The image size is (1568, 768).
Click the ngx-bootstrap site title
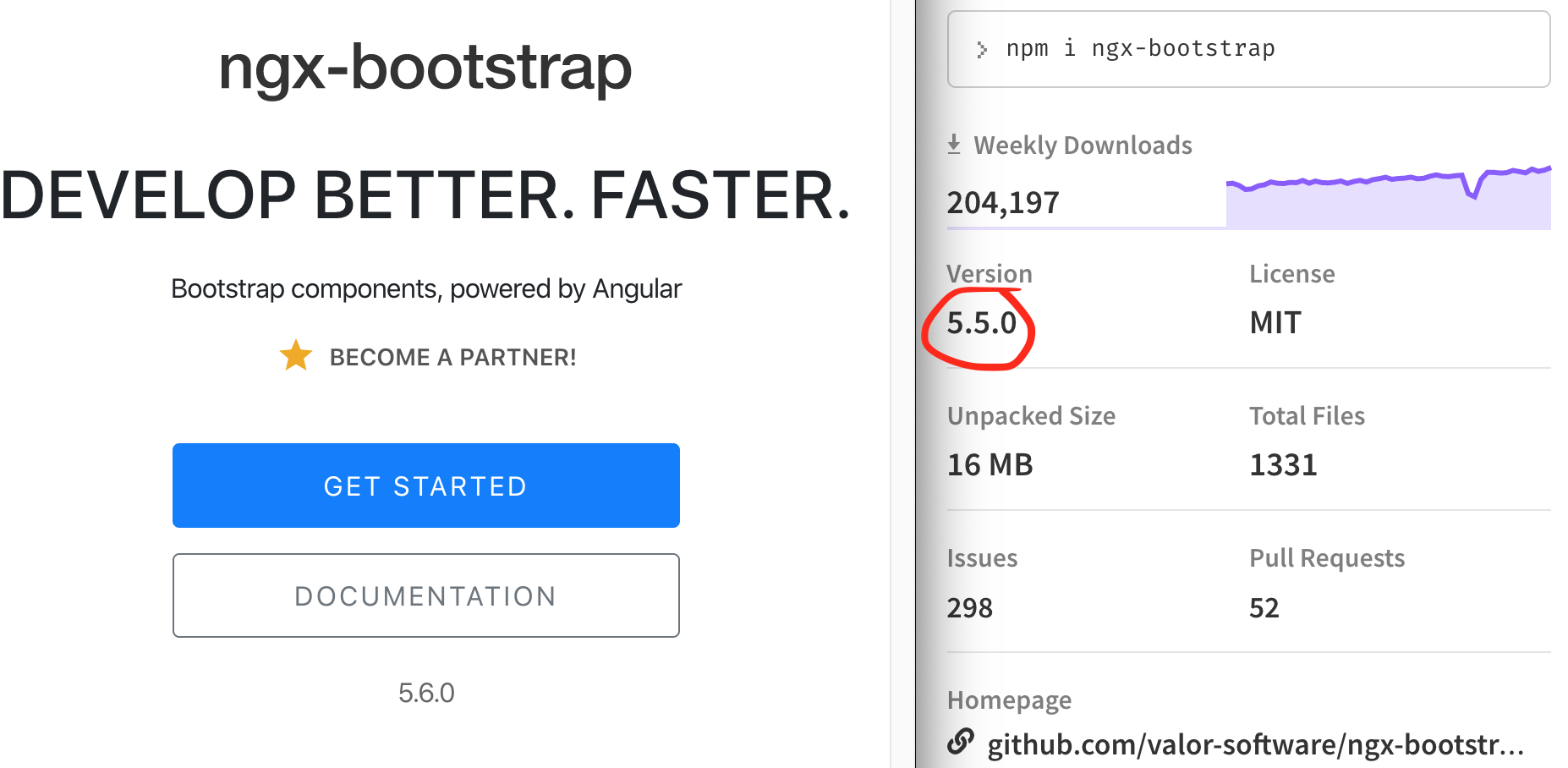(x=425, y=67)
